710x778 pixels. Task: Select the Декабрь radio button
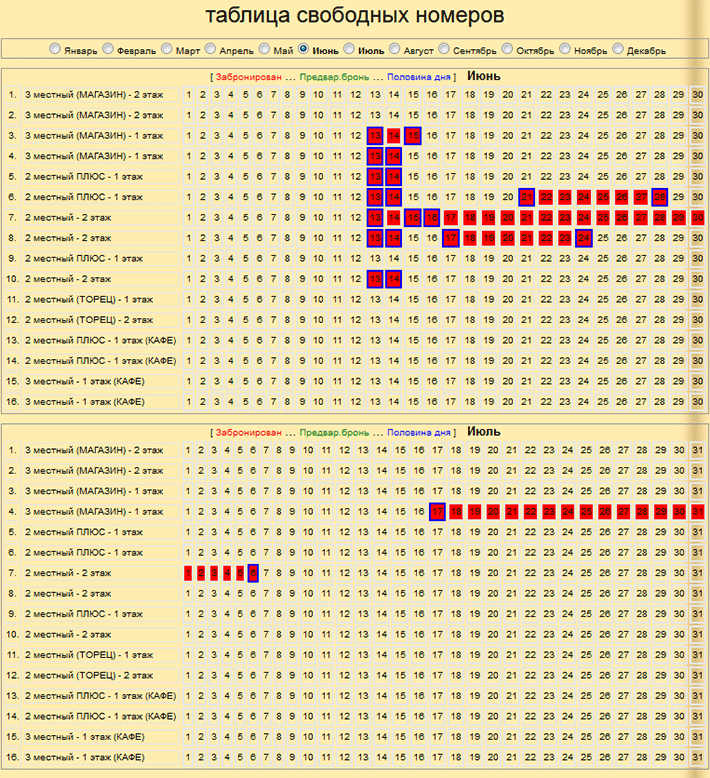618,49
